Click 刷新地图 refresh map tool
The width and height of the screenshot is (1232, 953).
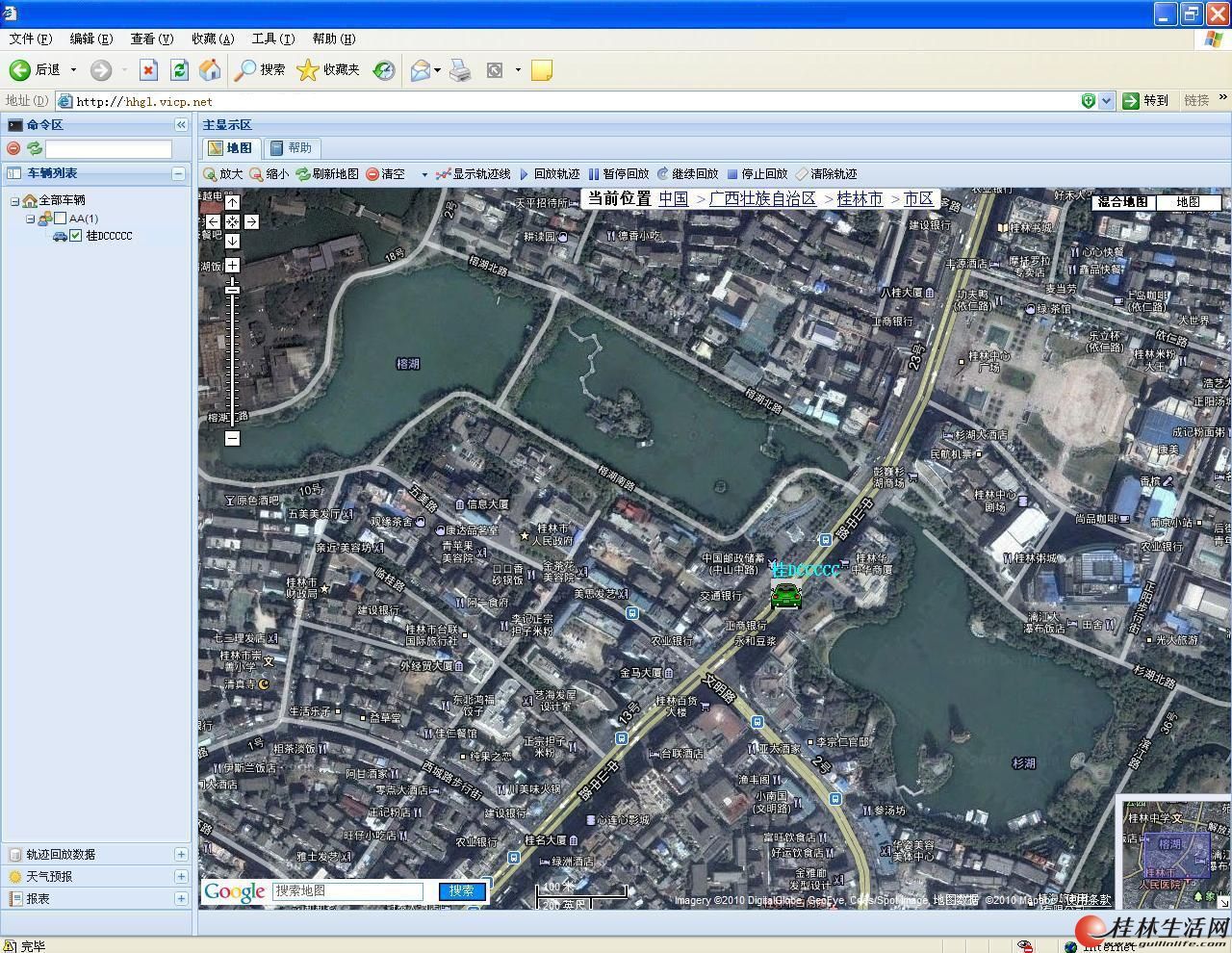(327, 174)
